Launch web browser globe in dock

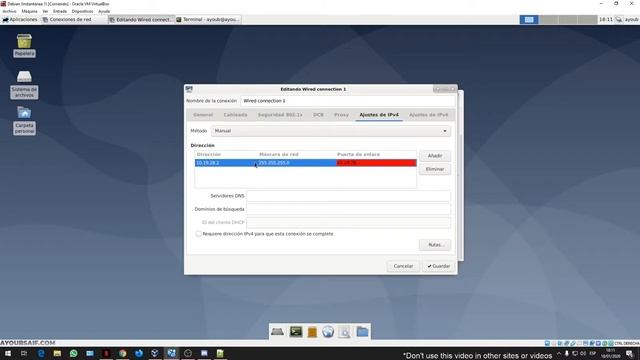[328, 332]
